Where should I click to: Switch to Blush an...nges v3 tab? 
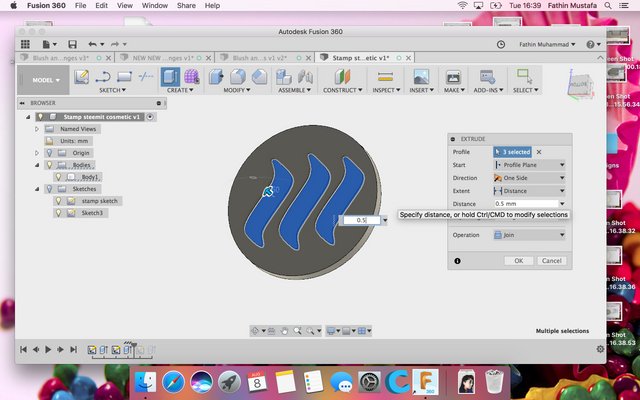[60, 58]
